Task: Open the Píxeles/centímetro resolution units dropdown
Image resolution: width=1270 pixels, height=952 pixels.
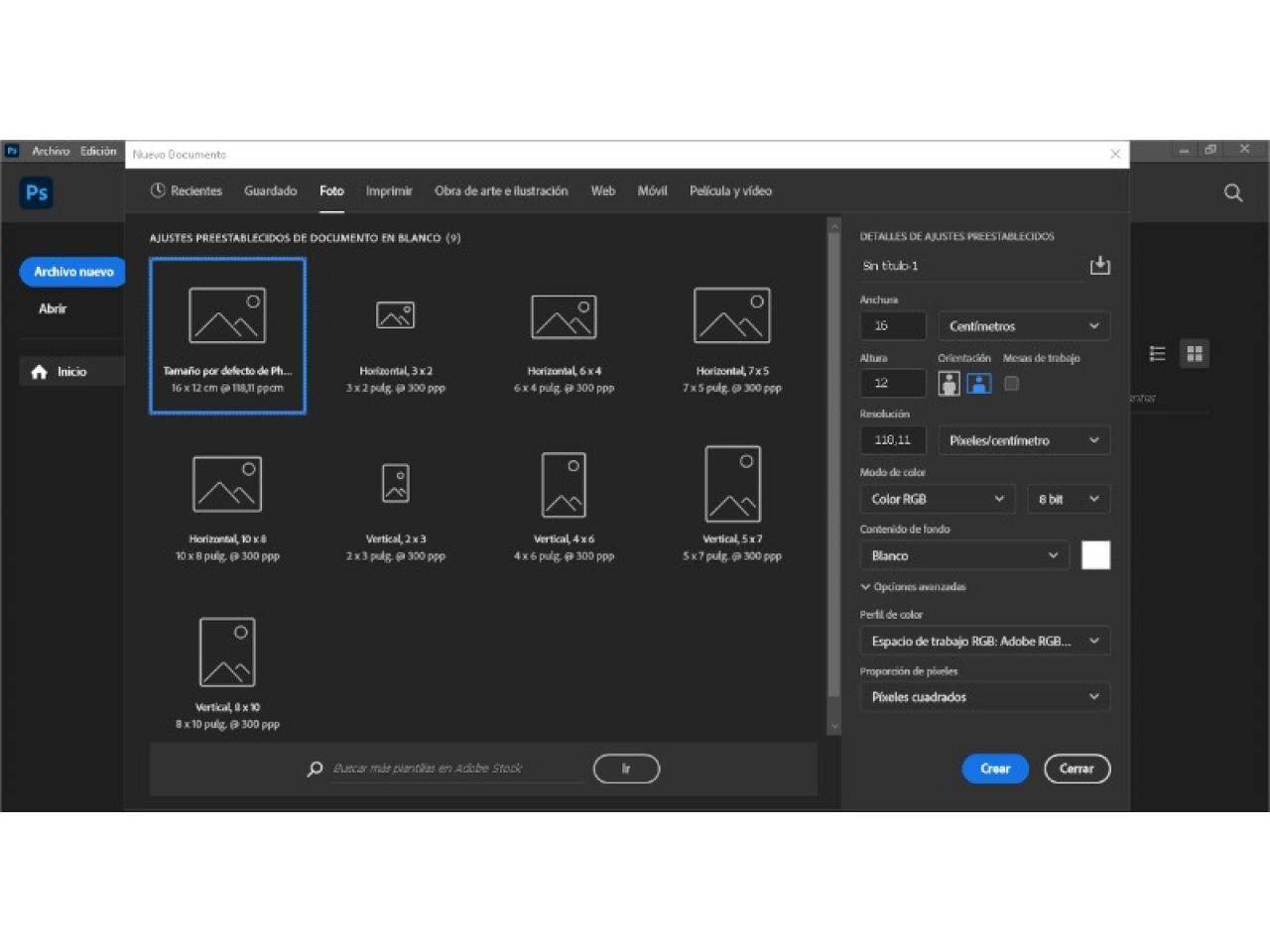Action: 1024,440
